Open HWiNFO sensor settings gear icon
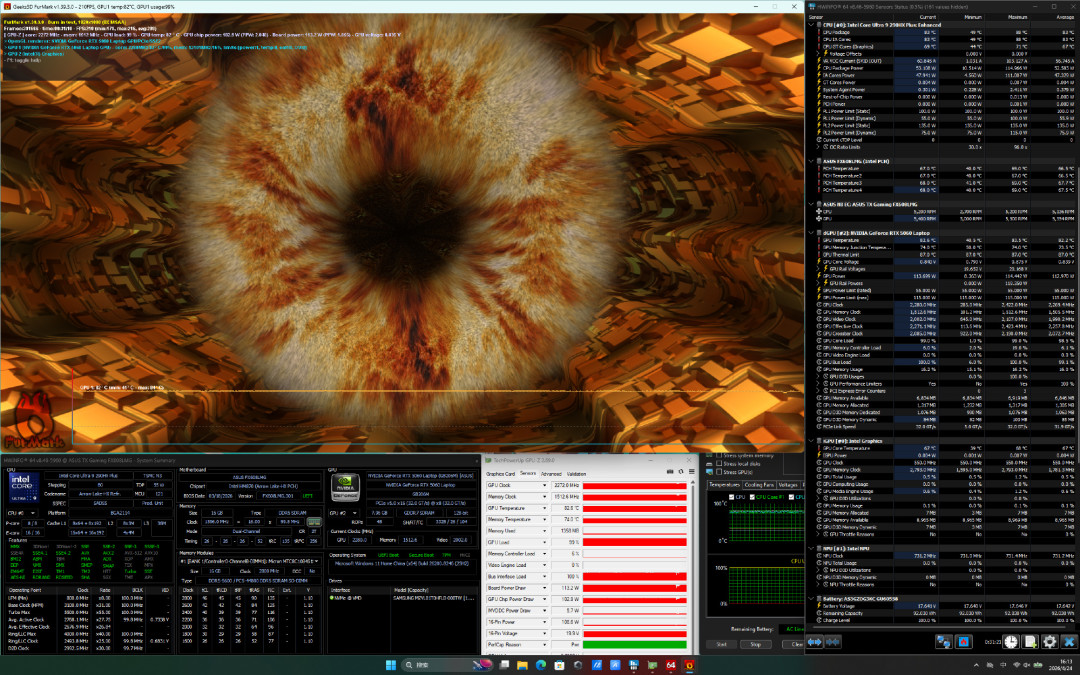 tap(1050, 642)
